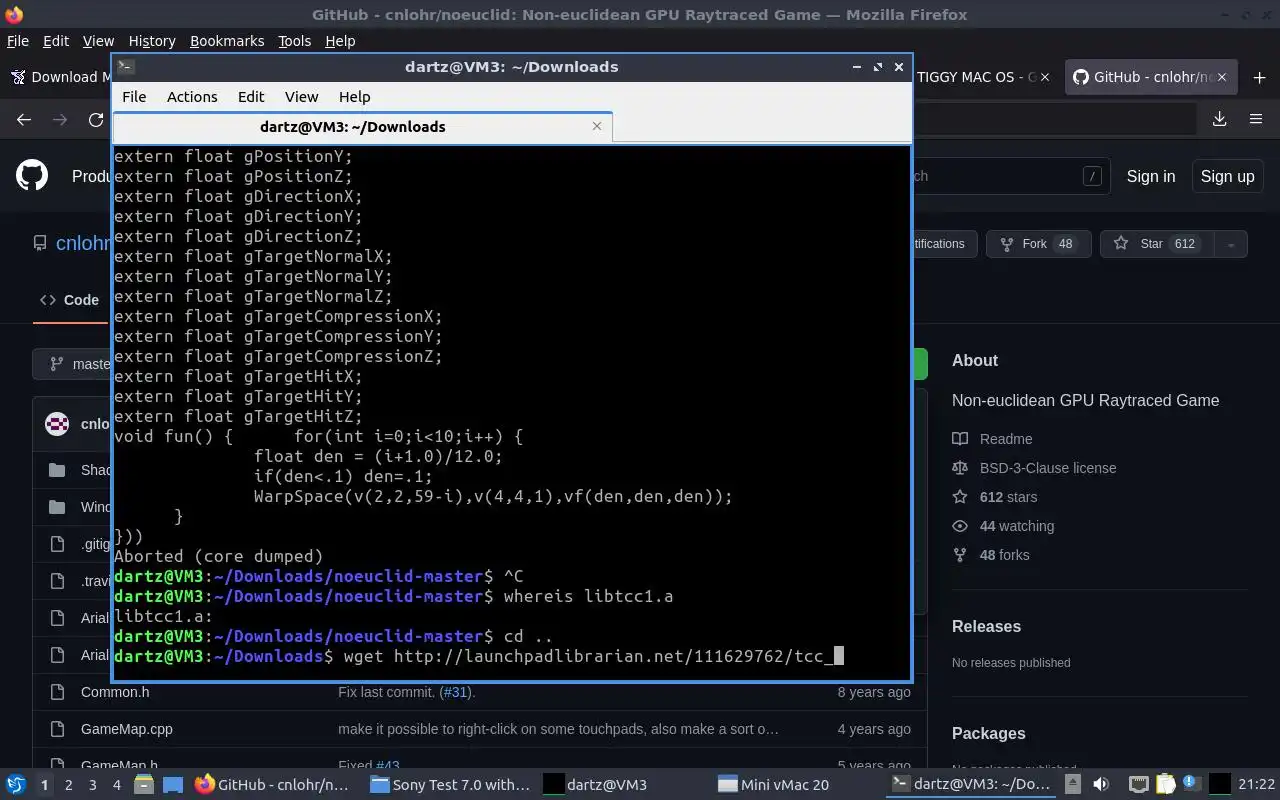The height and width of the screenshot is (800, 1280).
Task: Open Firefox downloads panel icon
Action: tap(1219, 119)
